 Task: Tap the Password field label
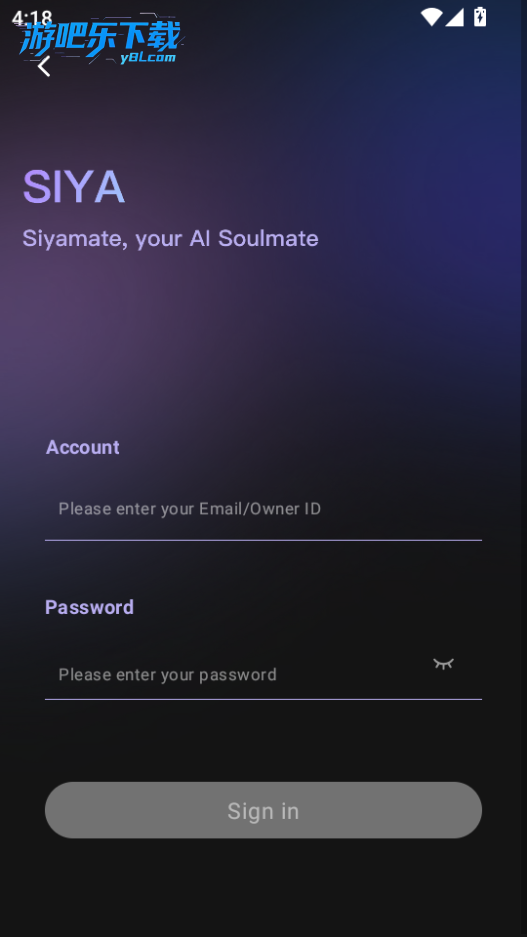pos(89,607)
